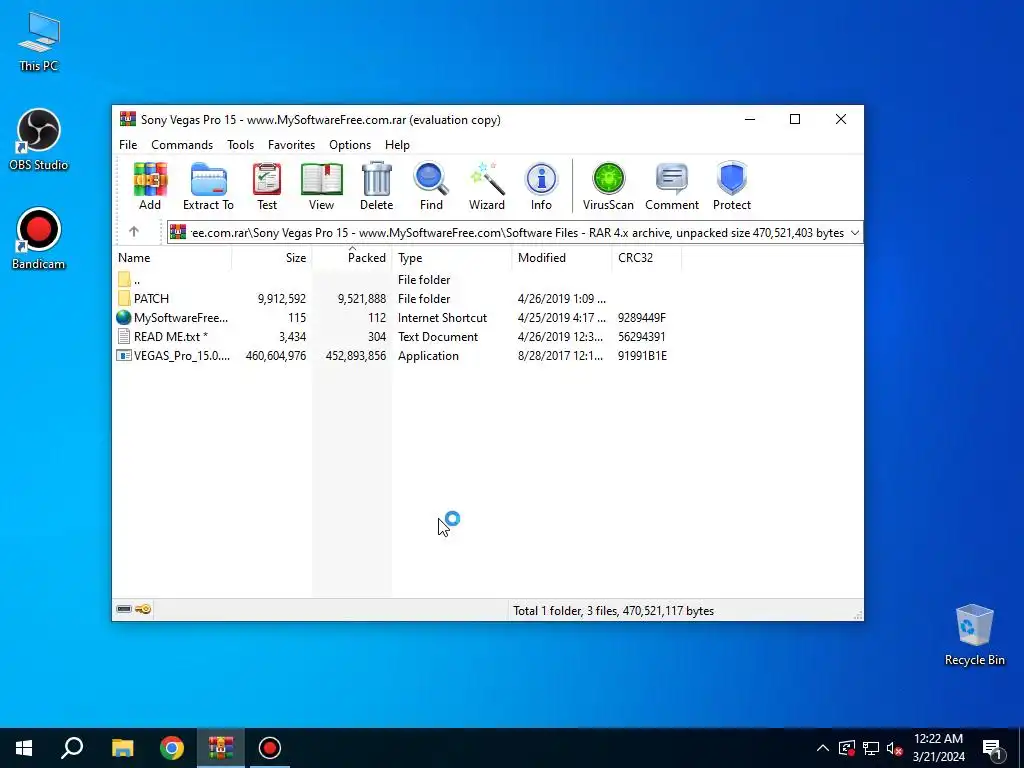The image size is (1024, 768).
Task: Sort by the Size column header
Action: pos(272,258)
